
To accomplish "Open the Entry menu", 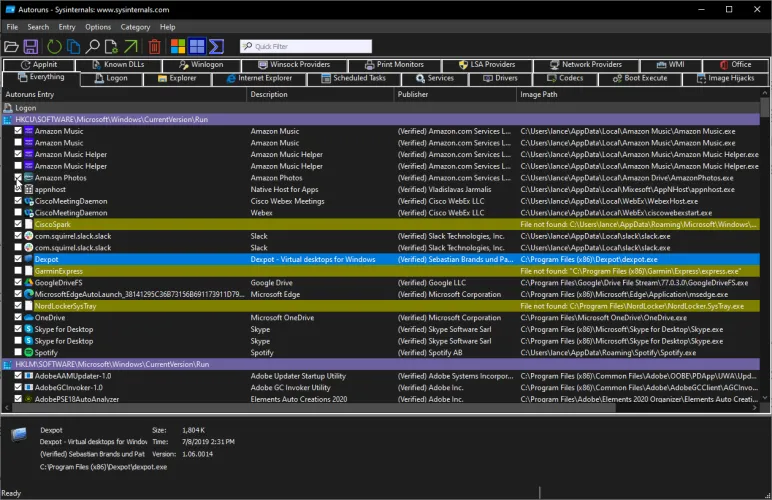I will (67, 27).
